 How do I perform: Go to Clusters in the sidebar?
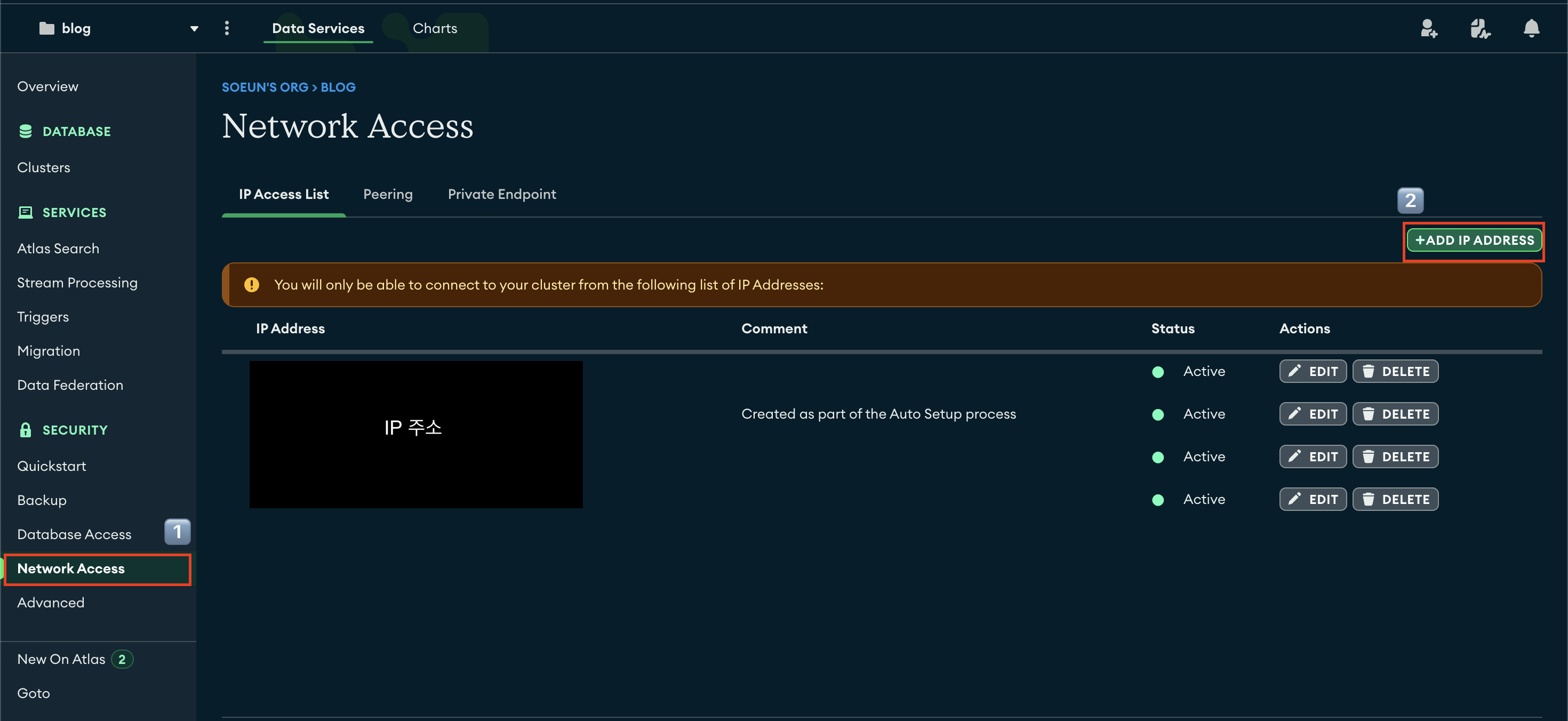click(x=44, y=167)
